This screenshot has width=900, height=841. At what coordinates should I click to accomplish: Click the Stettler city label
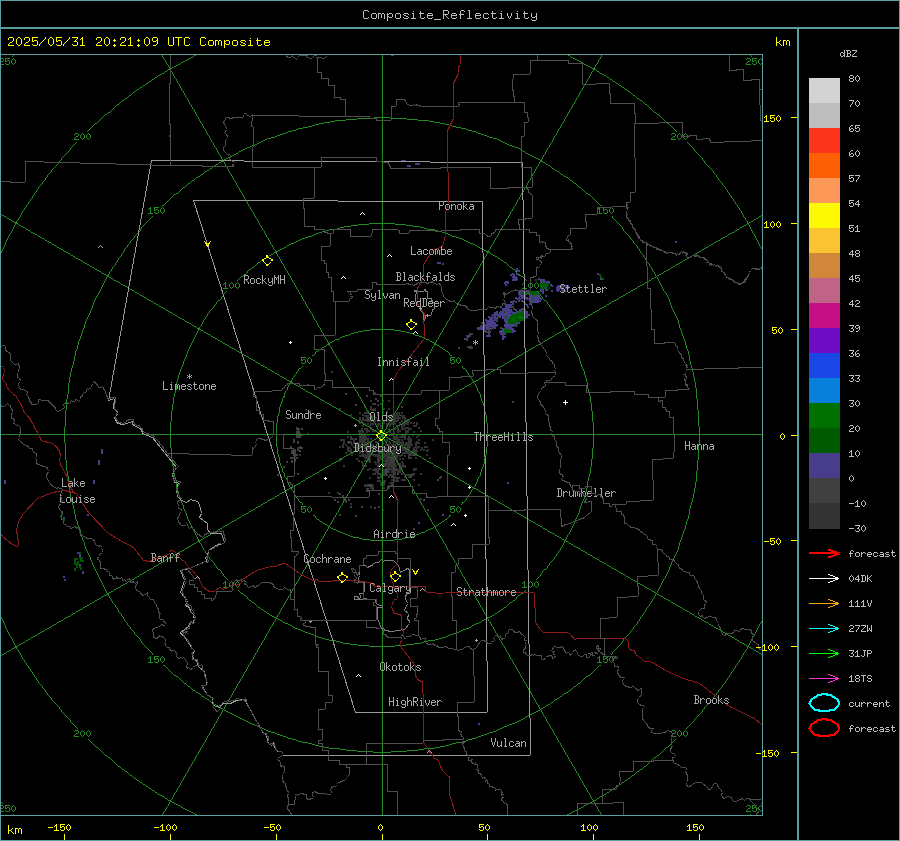[583, 289]
